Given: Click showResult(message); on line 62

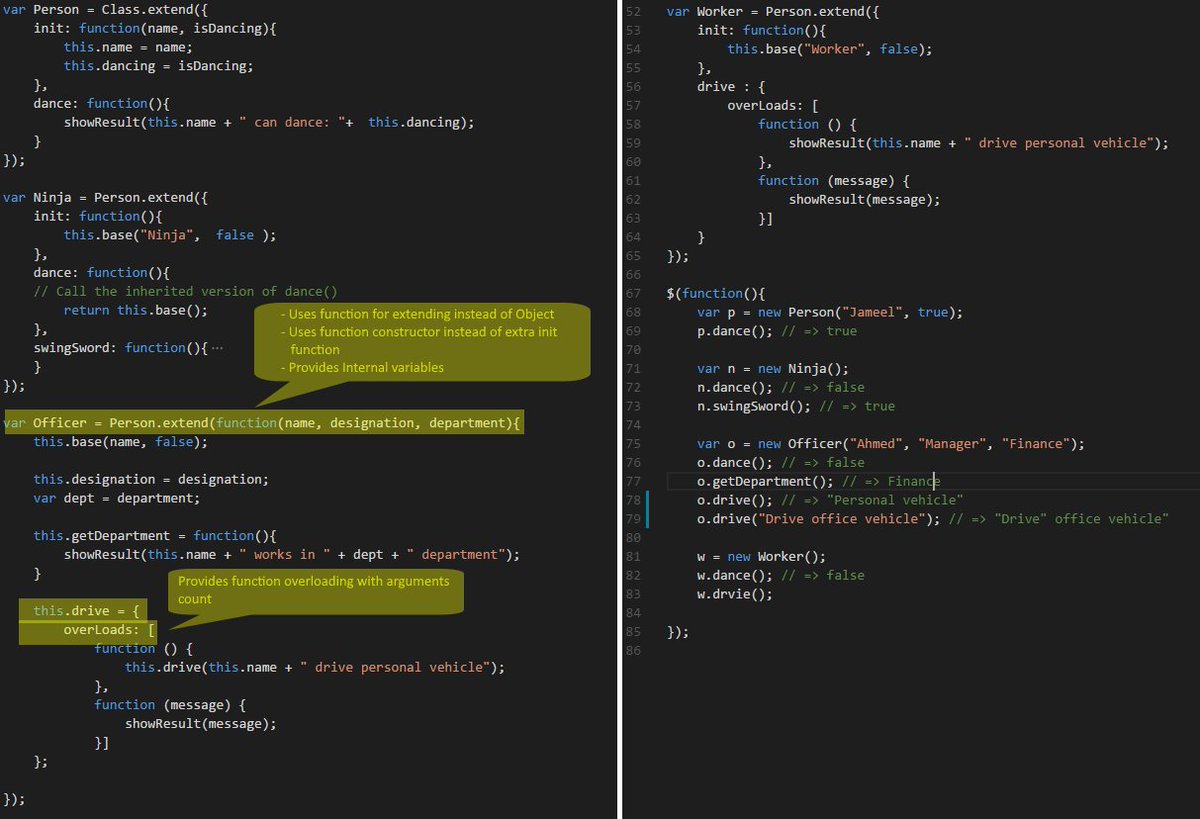Looking at the screenshot, I should [864, 199].
